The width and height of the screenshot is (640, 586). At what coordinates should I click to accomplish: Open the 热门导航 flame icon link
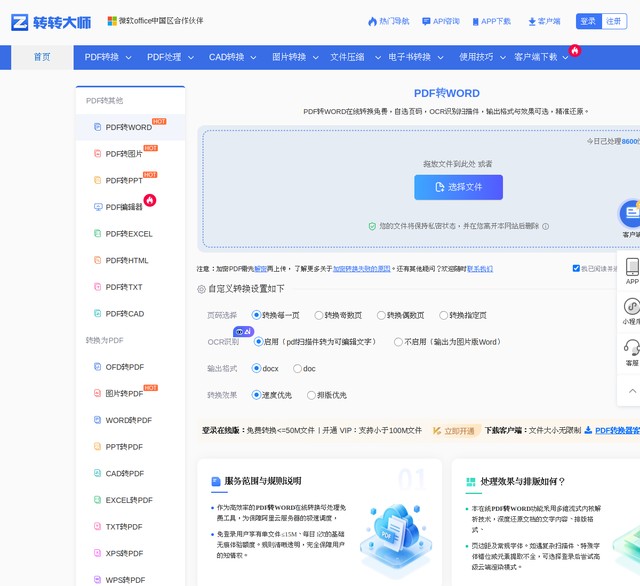pos(372,21)
